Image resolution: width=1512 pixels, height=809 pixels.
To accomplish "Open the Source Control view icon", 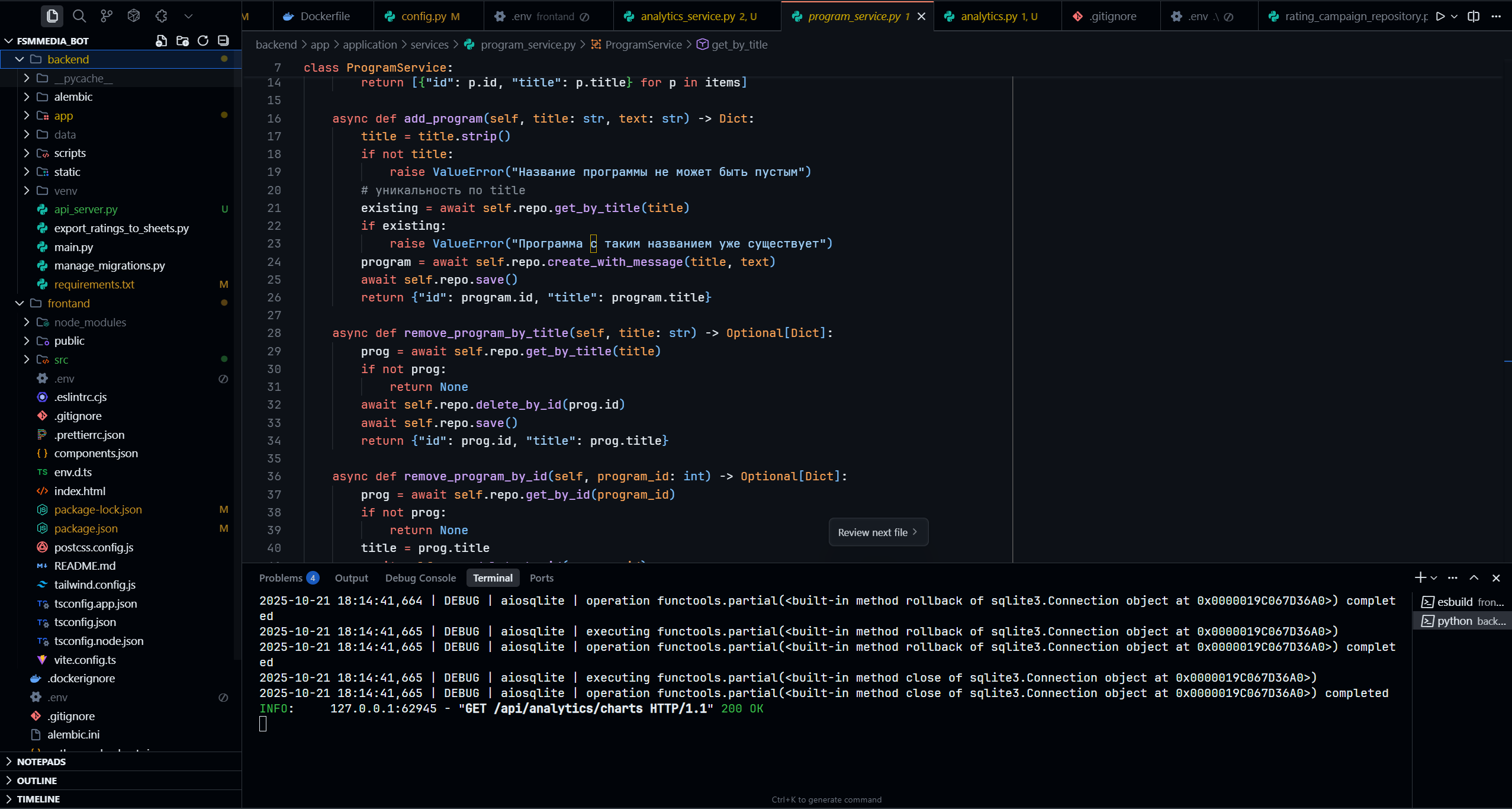I will pos(107,16).
